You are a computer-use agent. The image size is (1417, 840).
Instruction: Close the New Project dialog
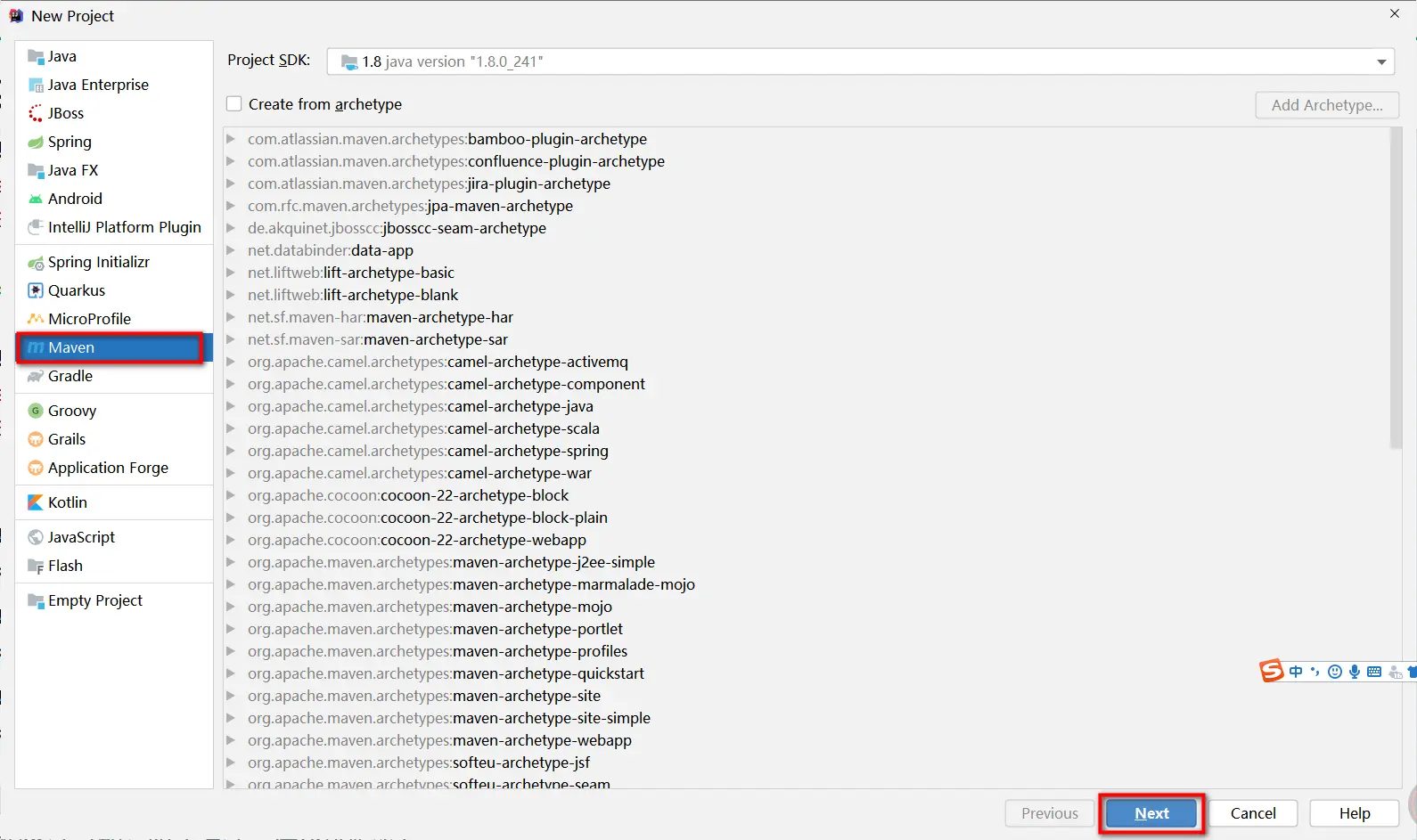1395,13
